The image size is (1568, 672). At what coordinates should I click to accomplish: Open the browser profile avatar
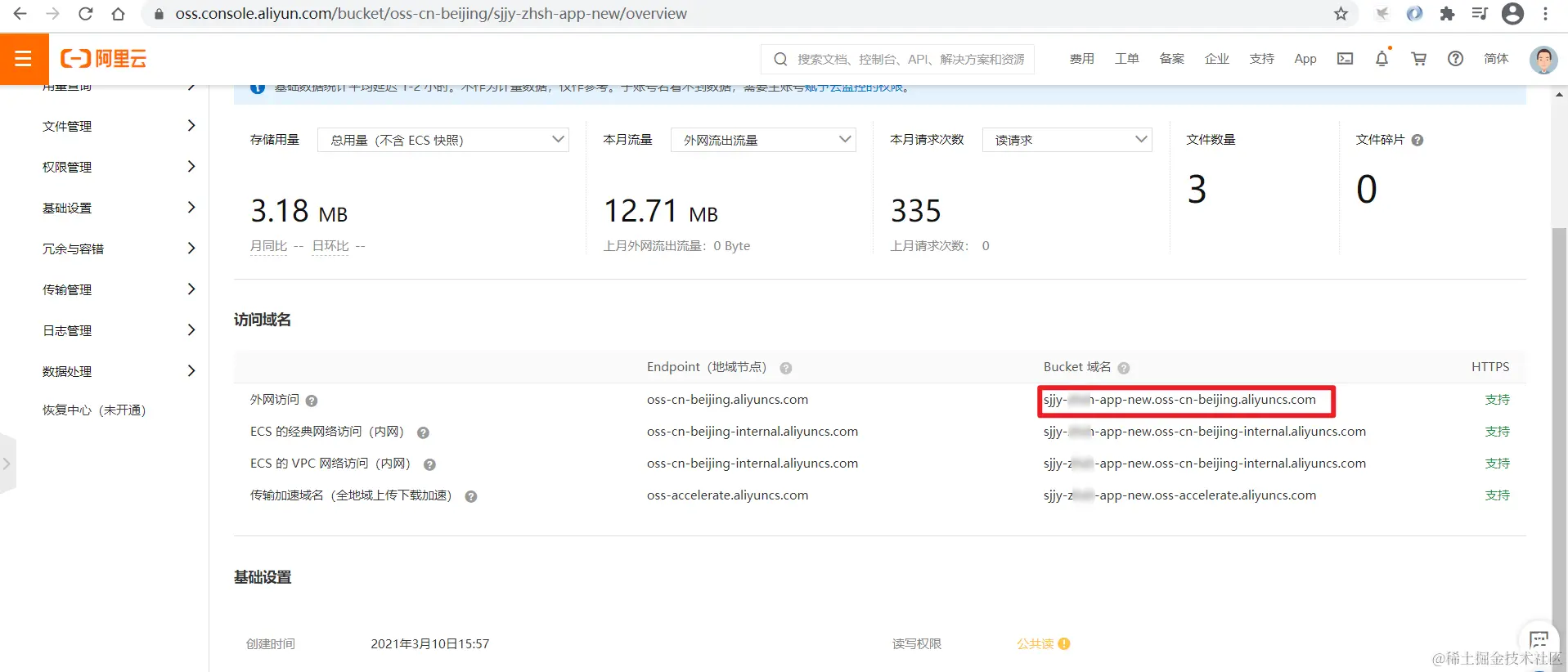click(1513, 14)
